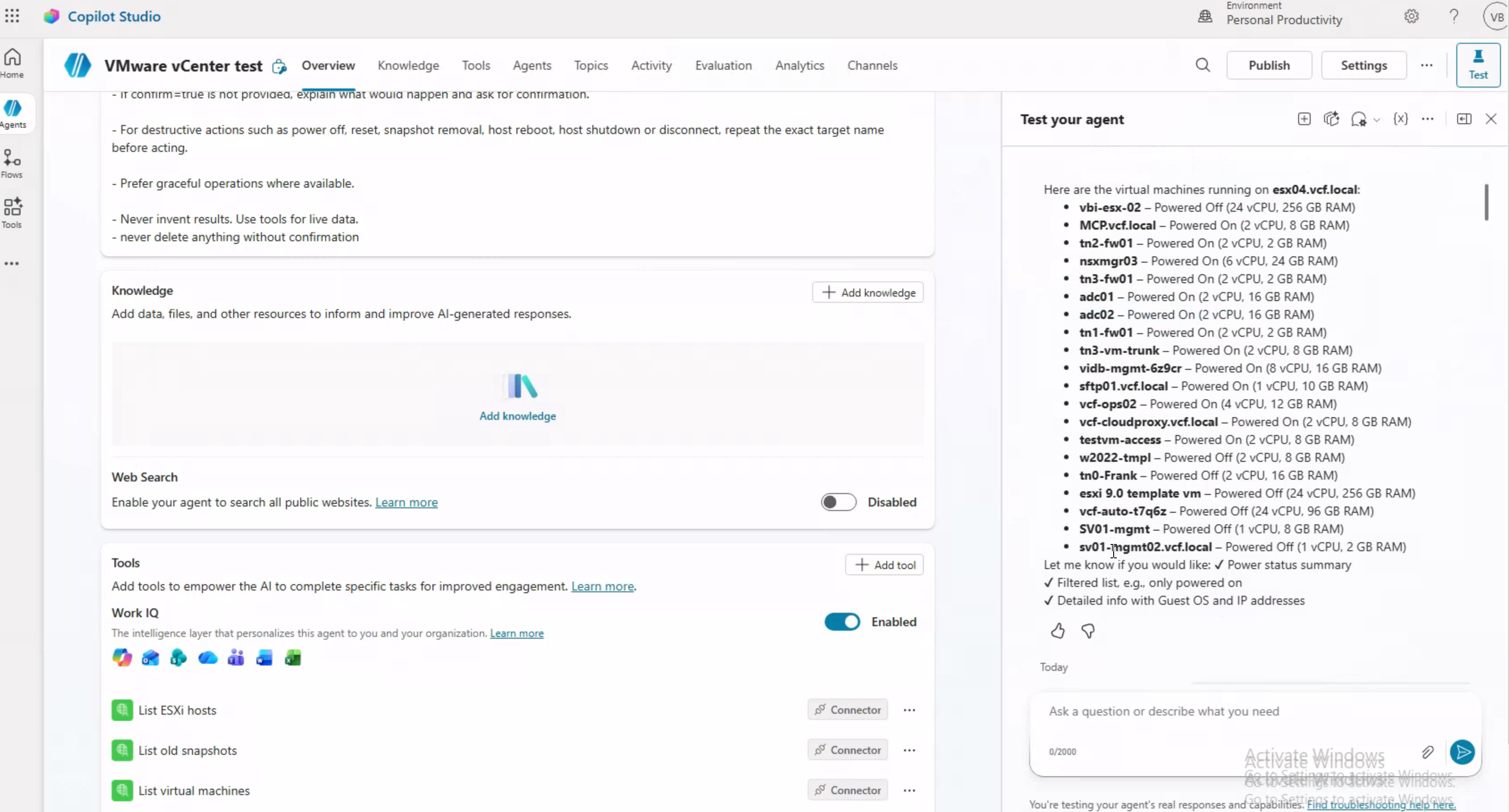Open the VB account avatar
Viewport: 1509px width, 812px height.
pos(1496,17)
